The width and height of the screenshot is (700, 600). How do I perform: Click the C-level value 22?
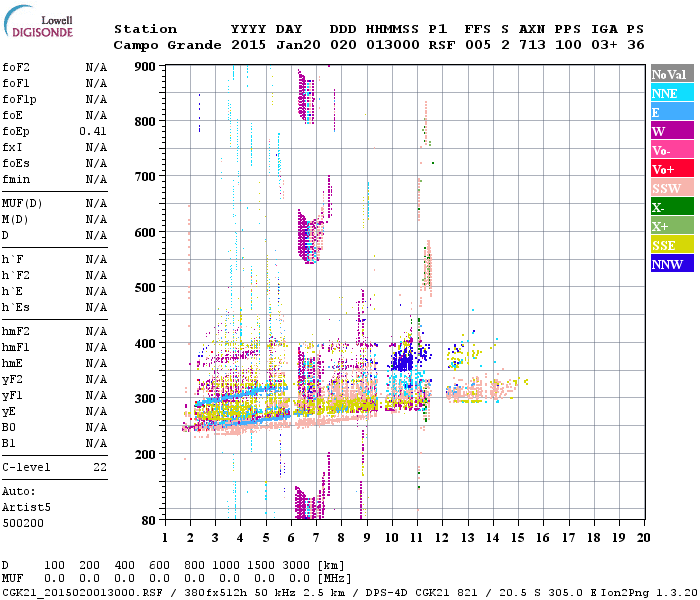(x=100, y=467)
